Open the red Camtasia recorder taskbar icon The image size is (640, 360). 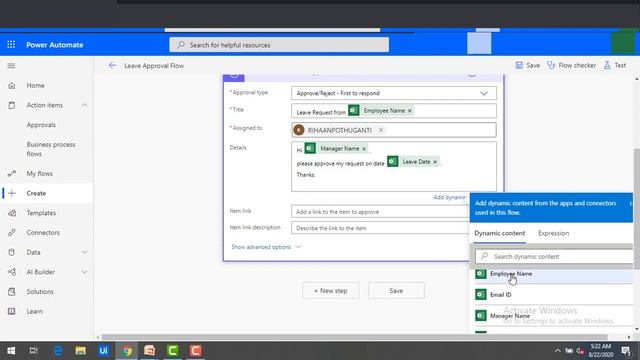[x=196, y=351]
